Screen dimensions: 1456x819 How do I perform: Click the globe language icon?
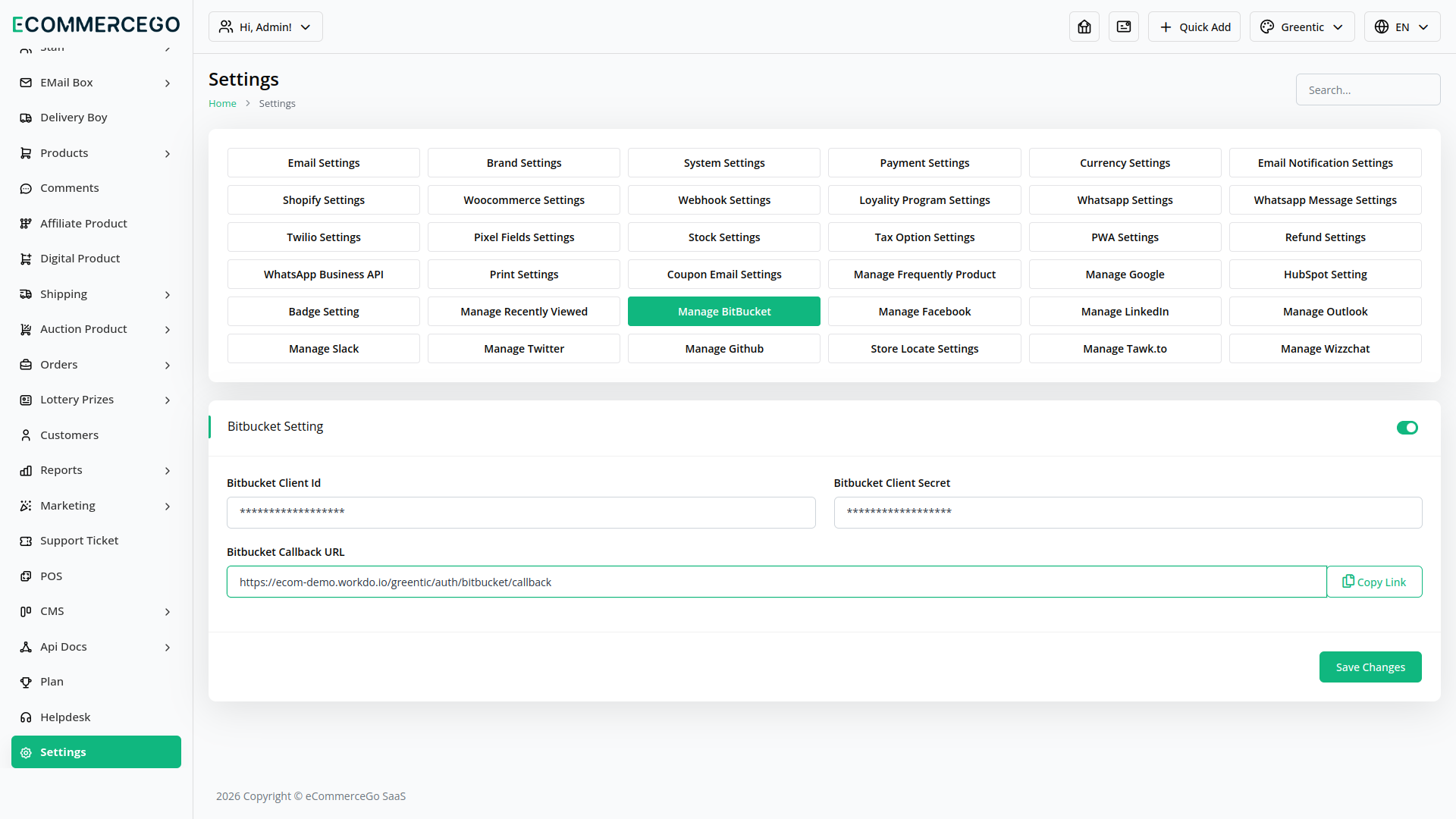click(1382, 27)
